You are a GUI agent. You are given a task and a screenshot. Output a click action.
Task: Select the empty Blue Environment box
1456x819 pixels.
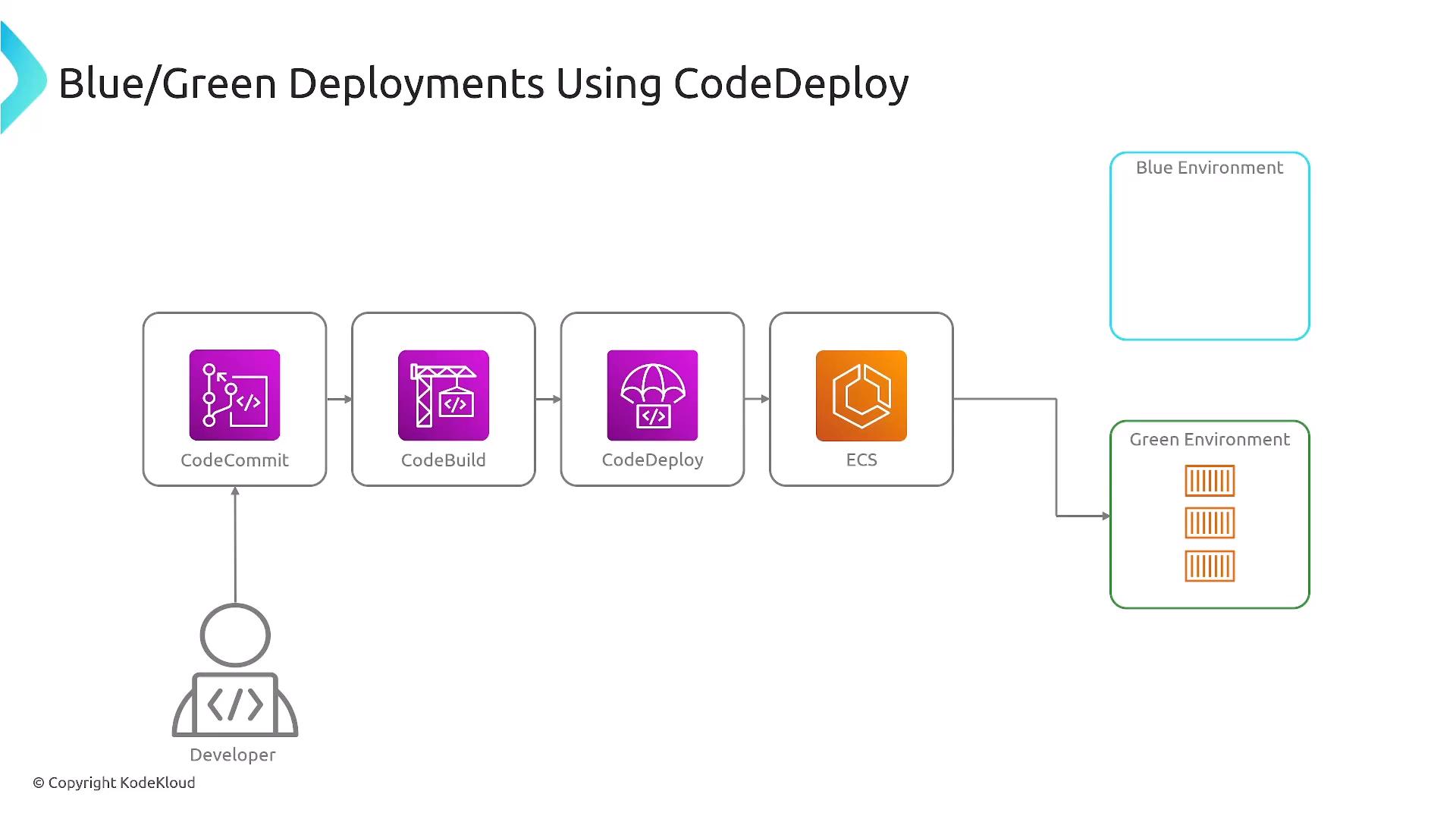(x=1210, y=246)
